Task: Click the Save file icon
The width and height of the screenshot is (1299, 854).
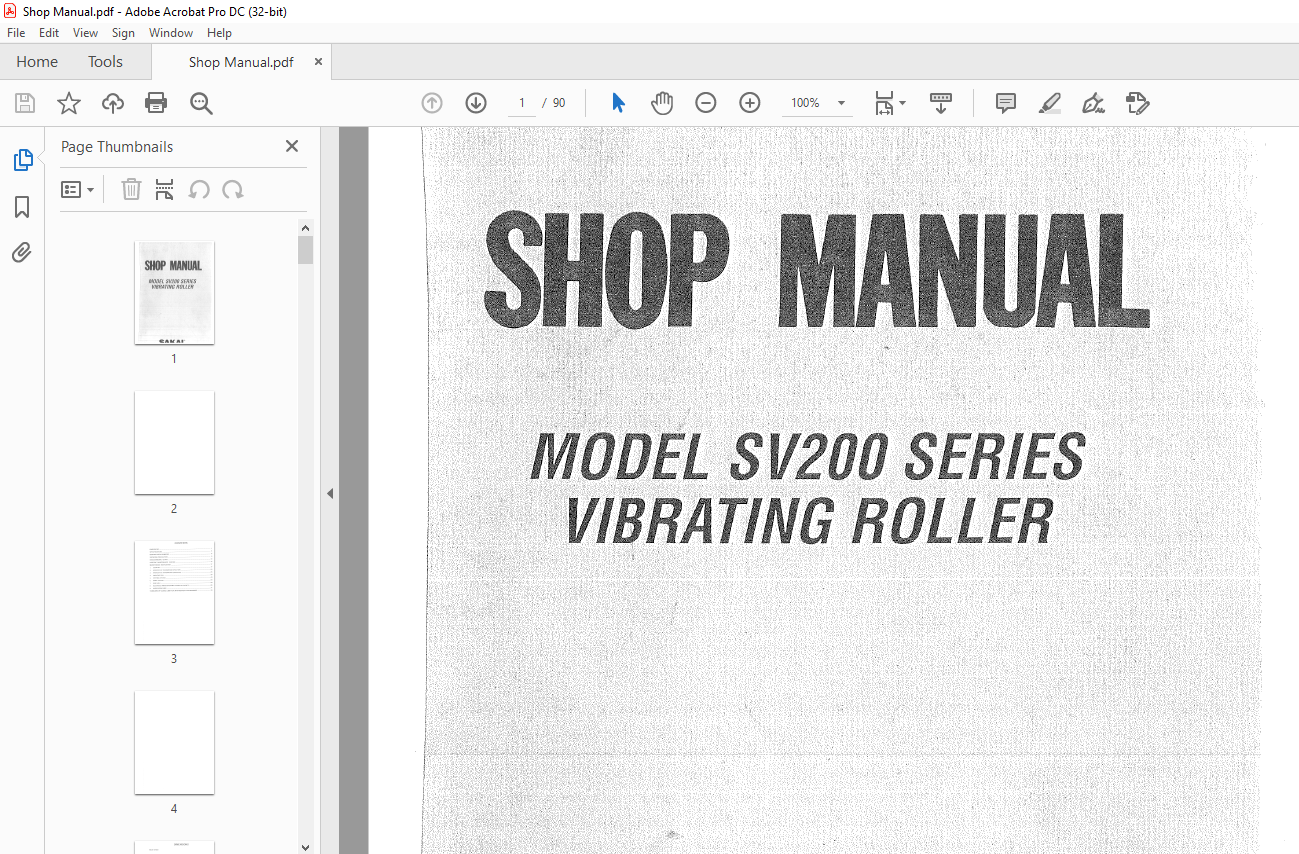Action: point(25,103)
